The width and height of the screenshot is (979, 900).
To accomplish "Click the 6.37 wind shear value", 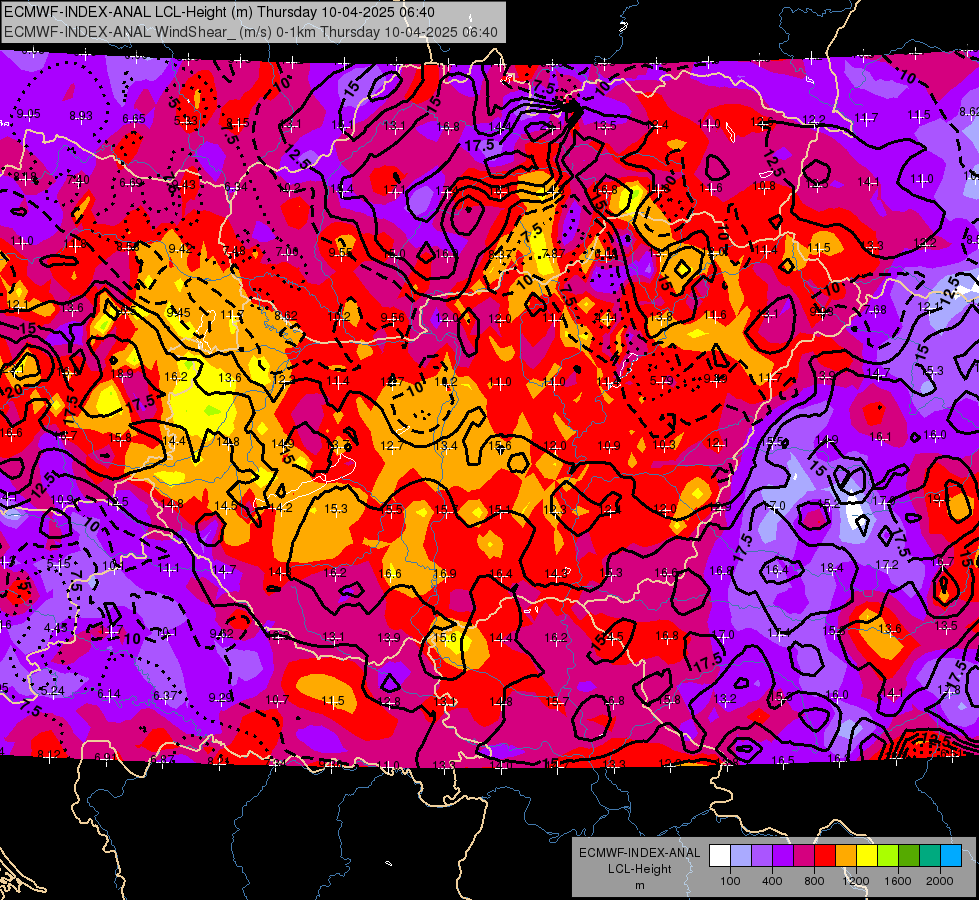I will (165, 695).
